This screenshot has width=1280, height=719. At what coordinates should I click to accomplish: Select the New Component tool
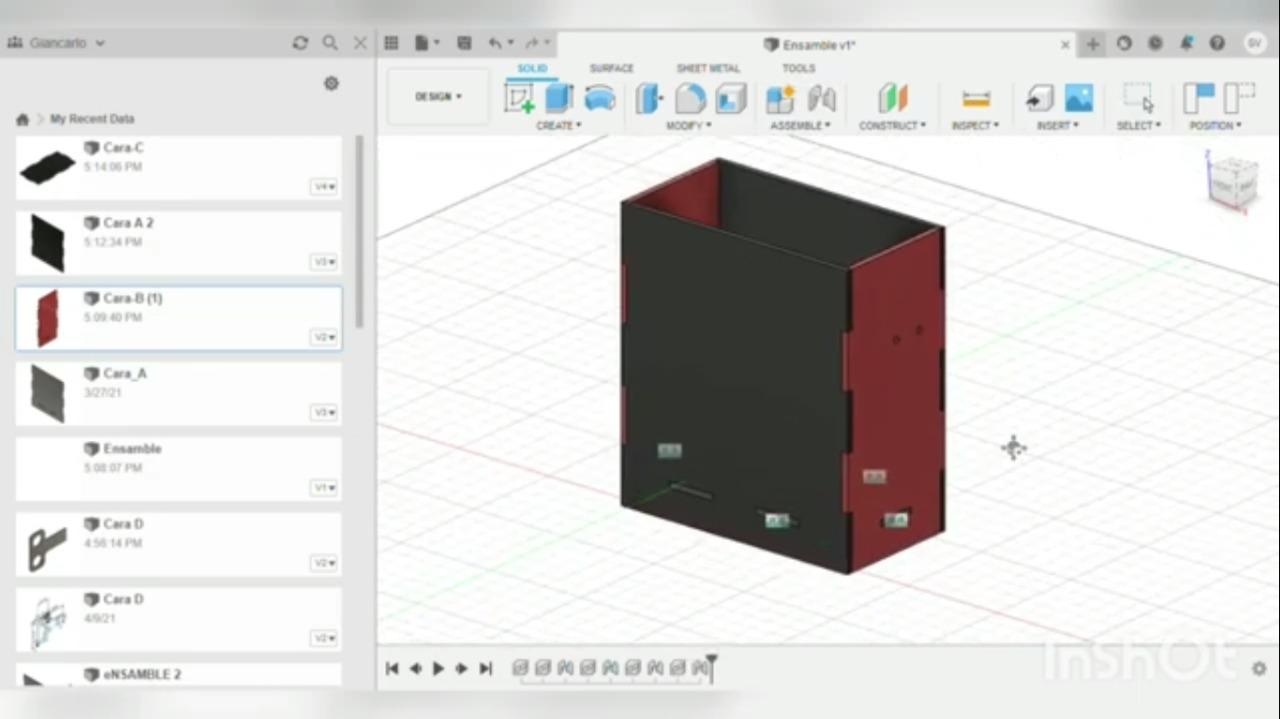pyautogui.click(x=780, y=98)
